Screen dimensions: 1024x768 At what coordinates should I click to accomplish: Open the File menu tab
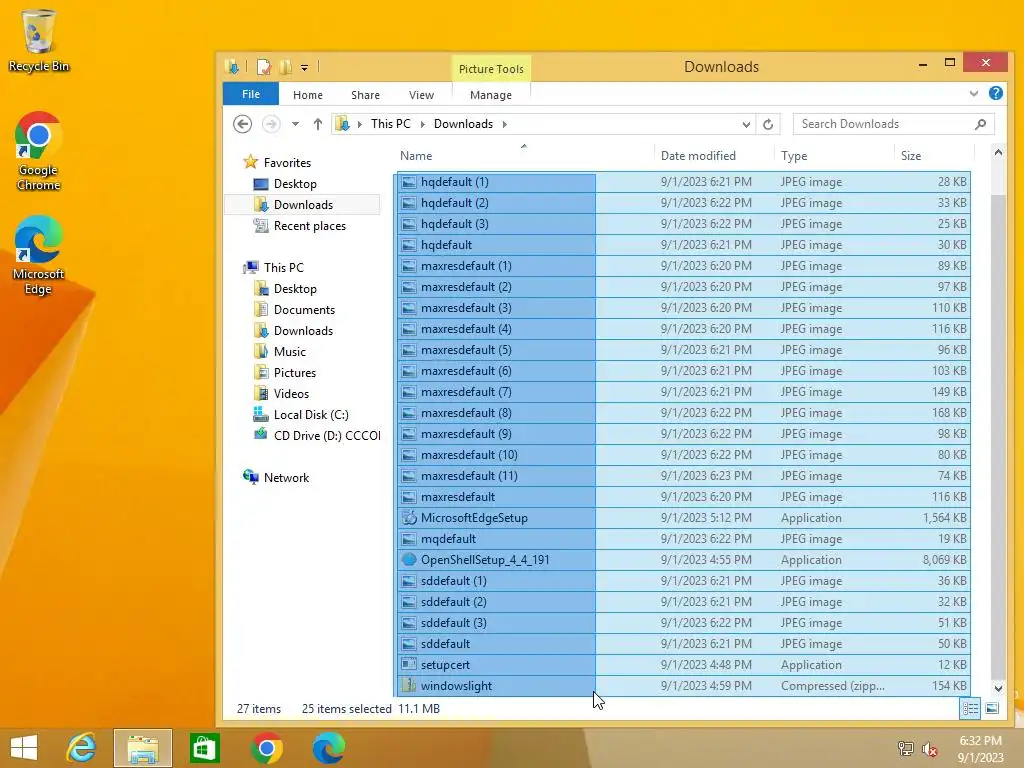coord(251,94)
